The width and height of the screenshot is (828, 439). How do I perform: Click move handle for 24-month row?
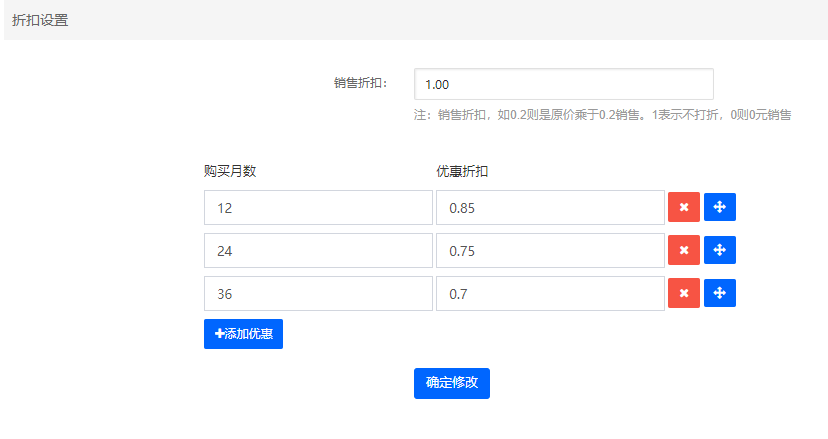click(720, 250)
